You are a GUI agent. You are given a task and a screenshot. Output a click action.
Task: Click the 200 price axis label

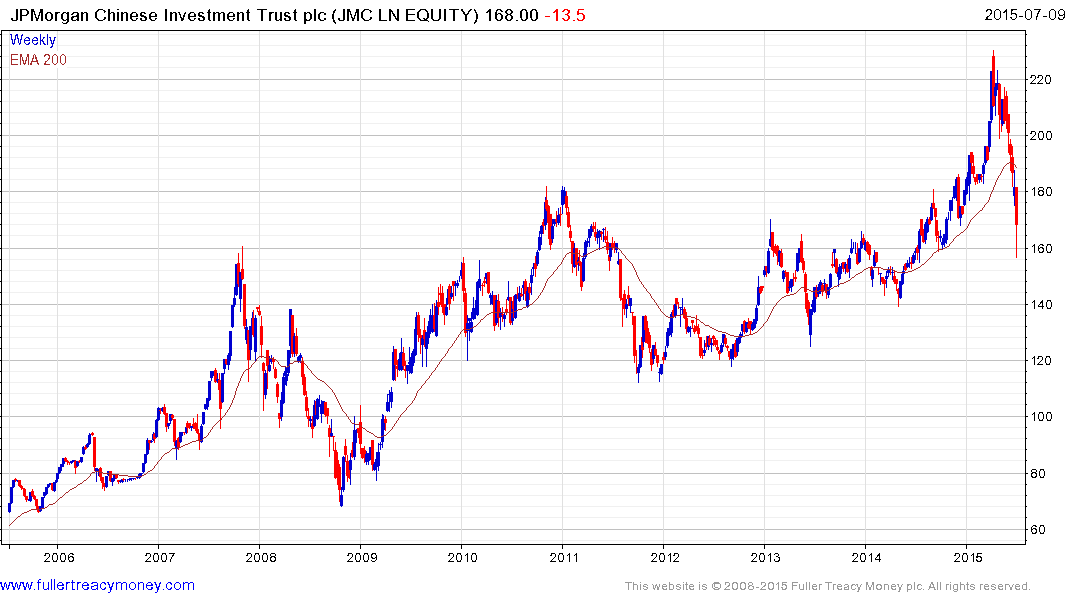coord(1041,136)
